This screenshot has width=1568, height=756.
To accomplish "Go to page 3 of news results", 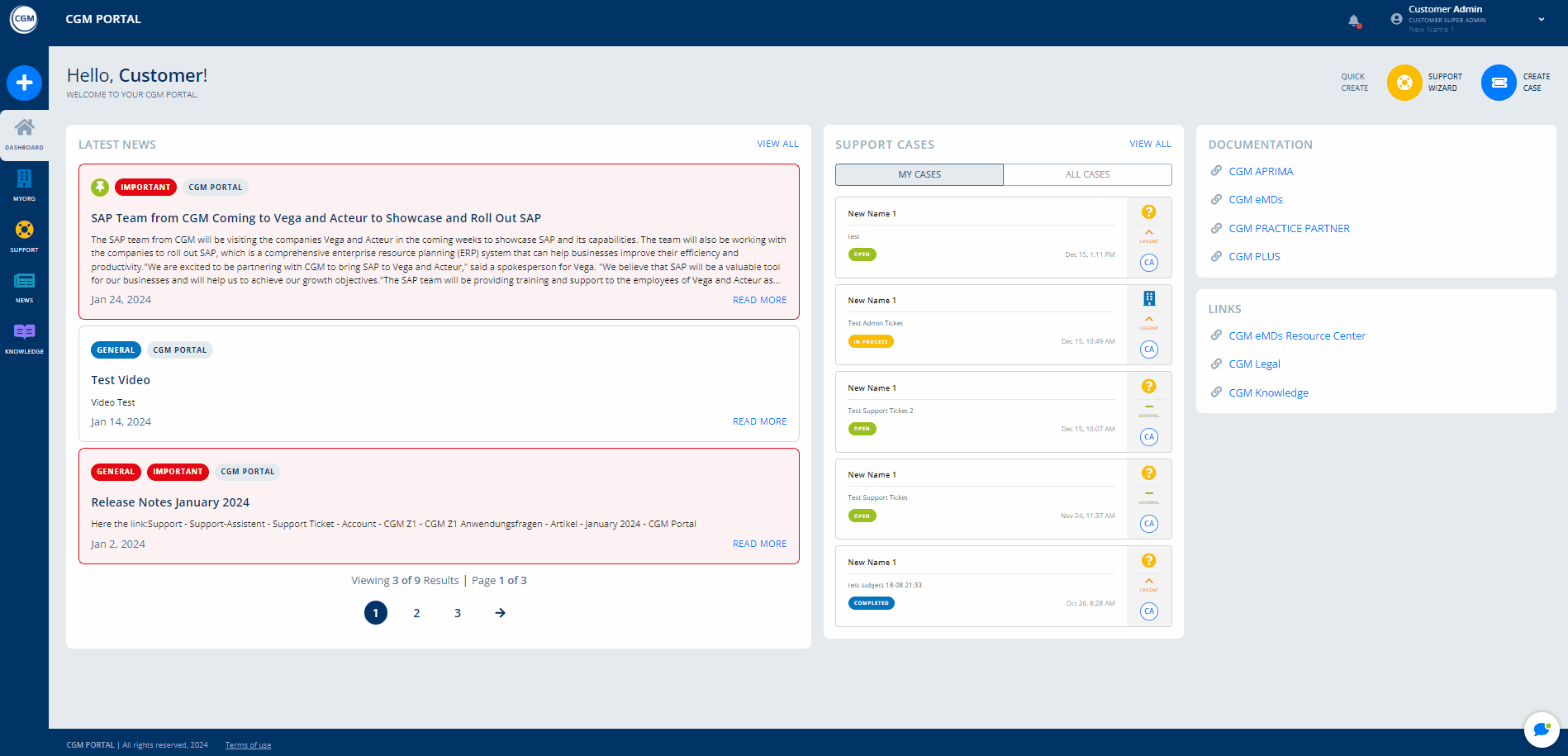I will pos(458,613).
